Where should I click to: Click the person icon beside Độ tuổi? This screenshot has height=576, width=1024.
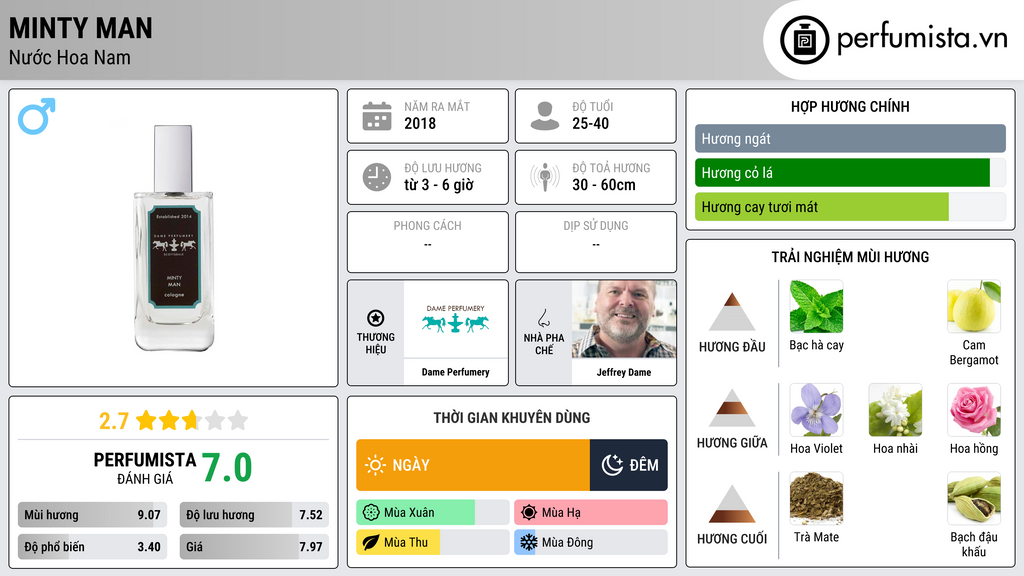545,116
